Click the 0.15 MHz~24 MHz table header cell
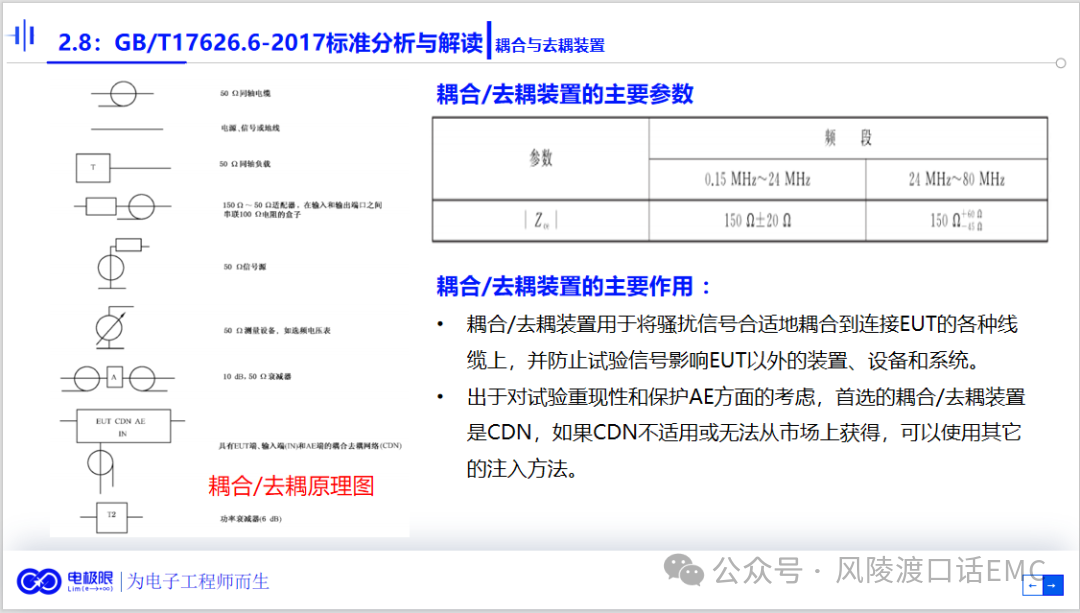 (756, 179)
